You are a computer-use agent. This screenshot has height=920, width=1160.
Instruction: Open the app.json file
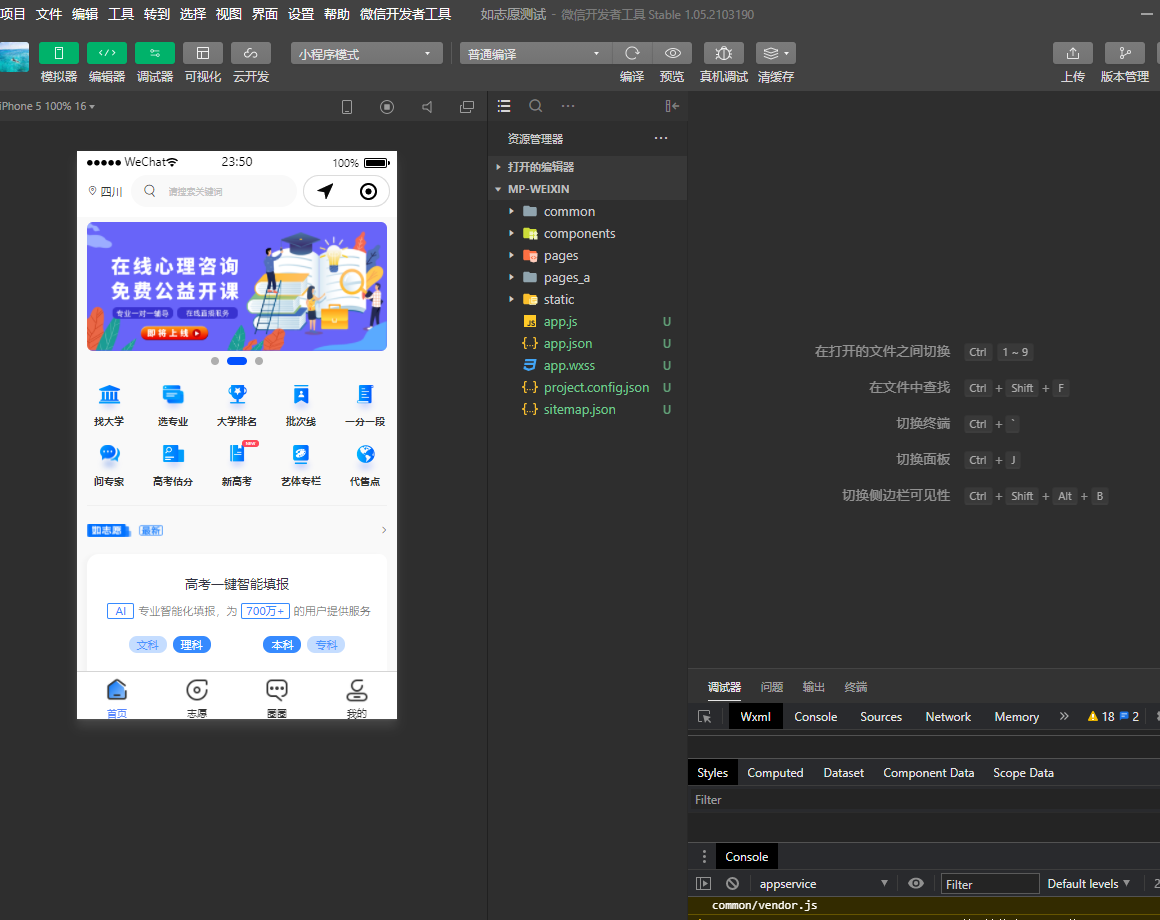coord(587,344)
